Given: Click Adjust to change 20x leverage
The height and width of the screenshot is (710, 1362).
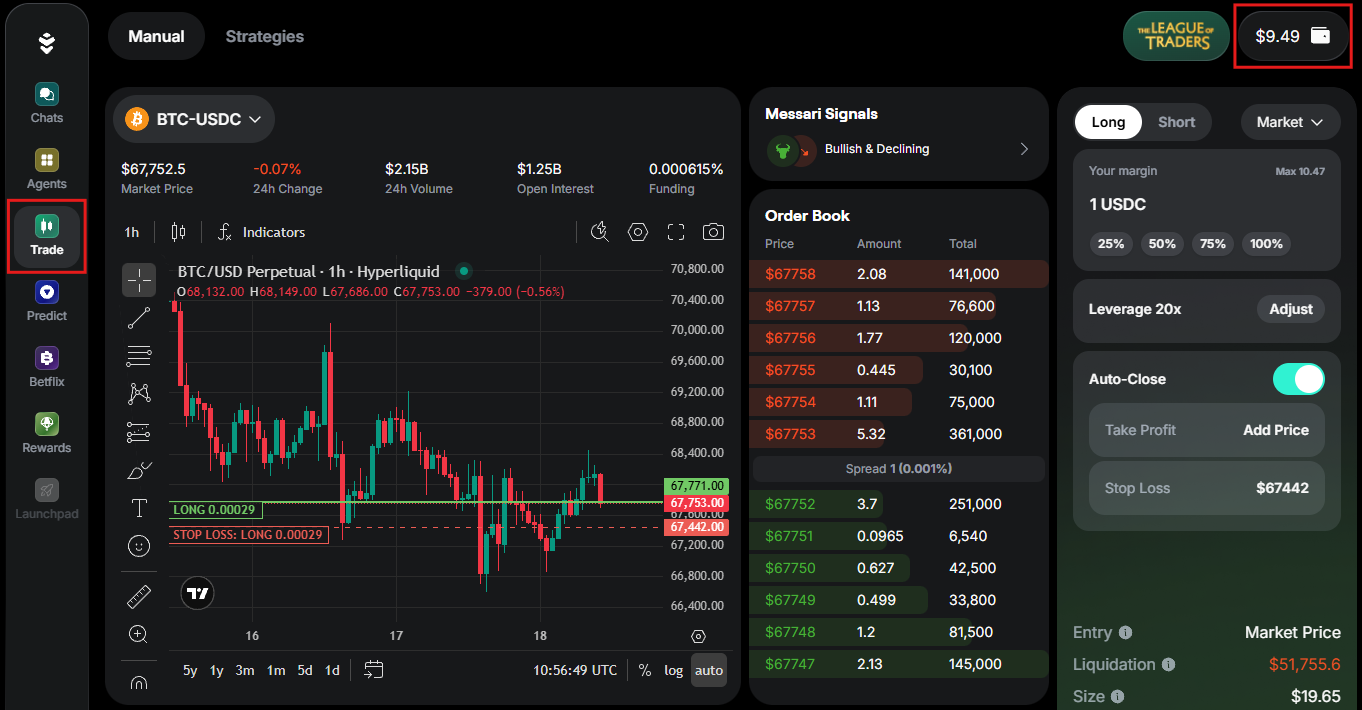Looking at the screenshot, I should [x=1290, y=309].
